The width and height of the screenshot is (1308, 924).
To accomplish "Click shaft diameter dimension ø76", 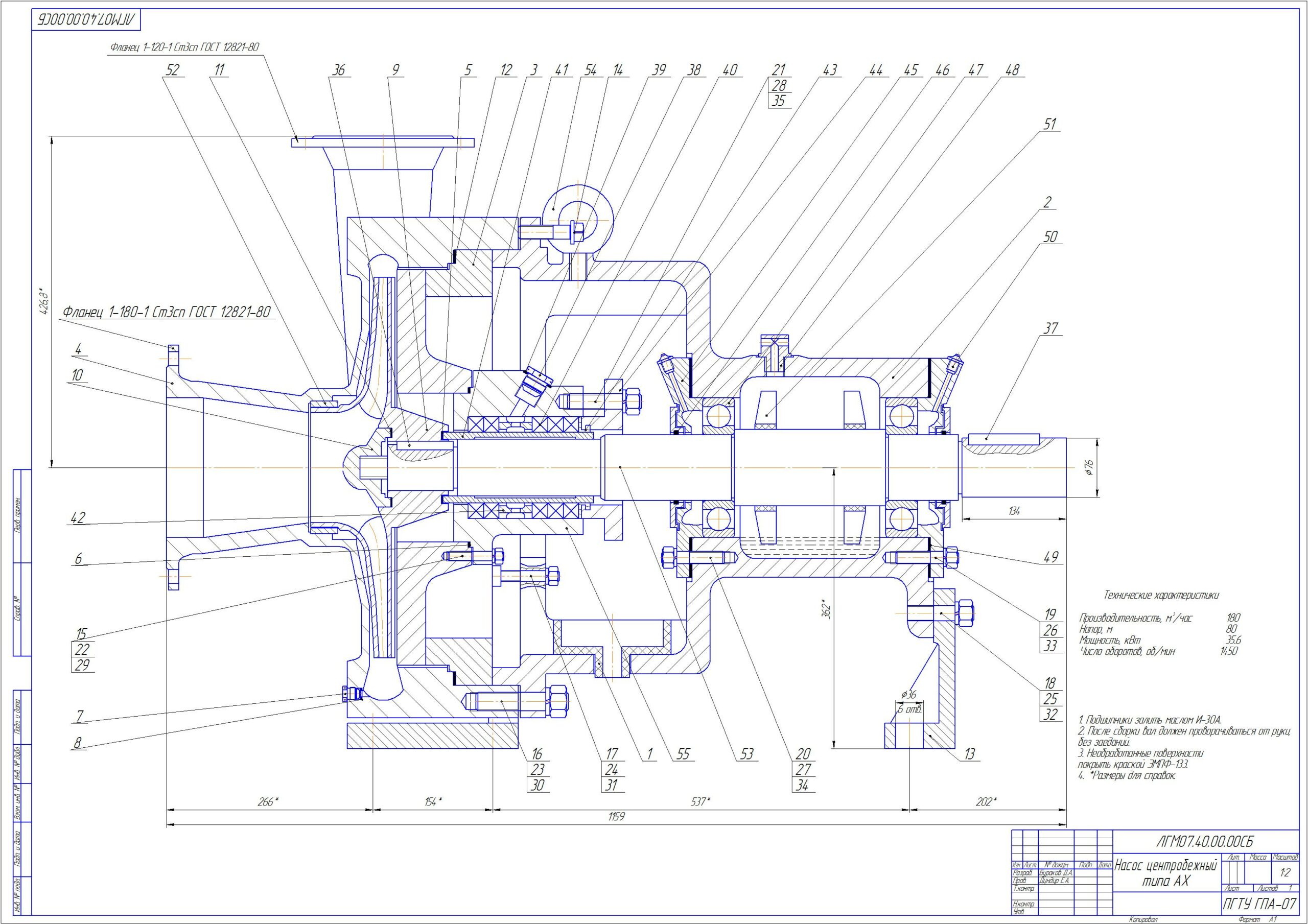I will point(1090,468).
